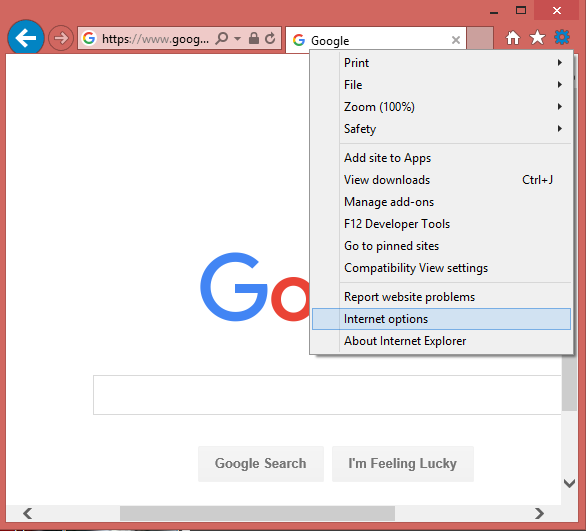Click the search magnifier in address bar
The width and height of the screenshot is (586, 531).
(222, 38)
